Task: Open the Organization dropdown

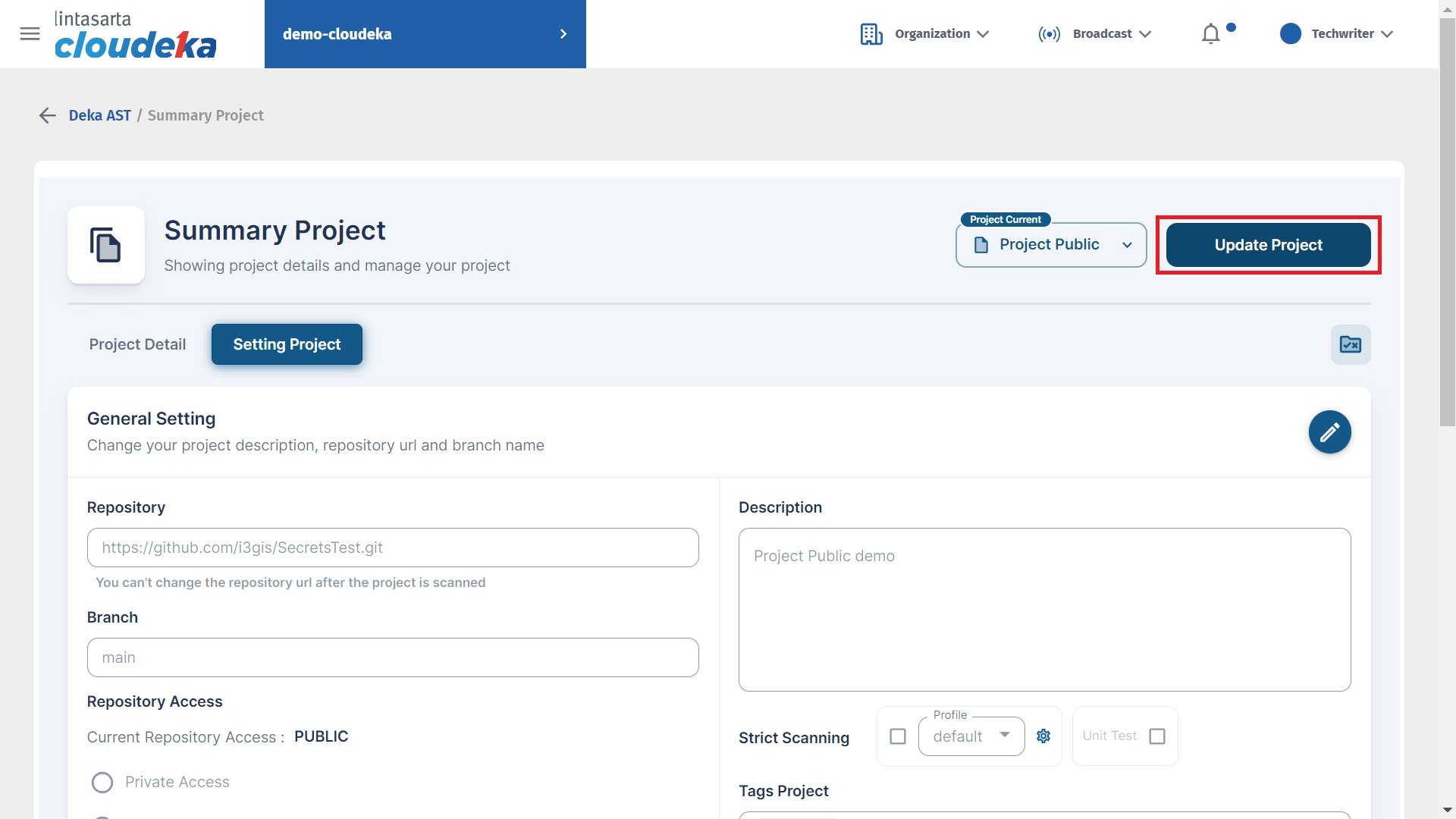Action: pos(942,34)
